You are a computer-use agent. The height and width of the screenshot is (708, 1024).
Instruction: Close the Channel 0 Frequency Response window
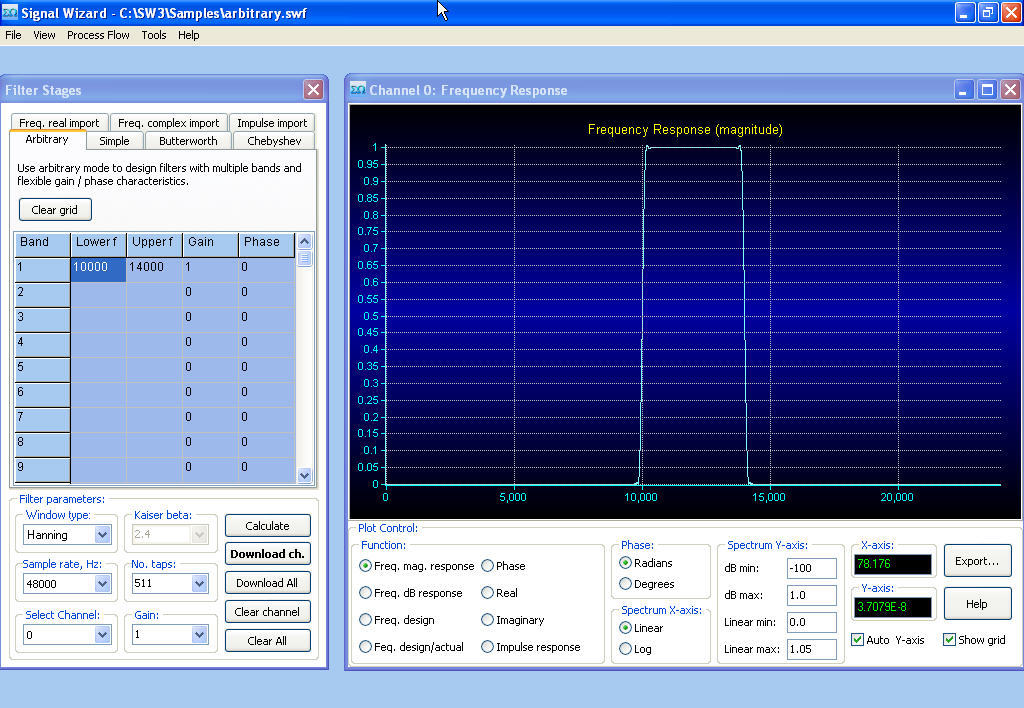pyautogui.click(x=1011, y=89)
